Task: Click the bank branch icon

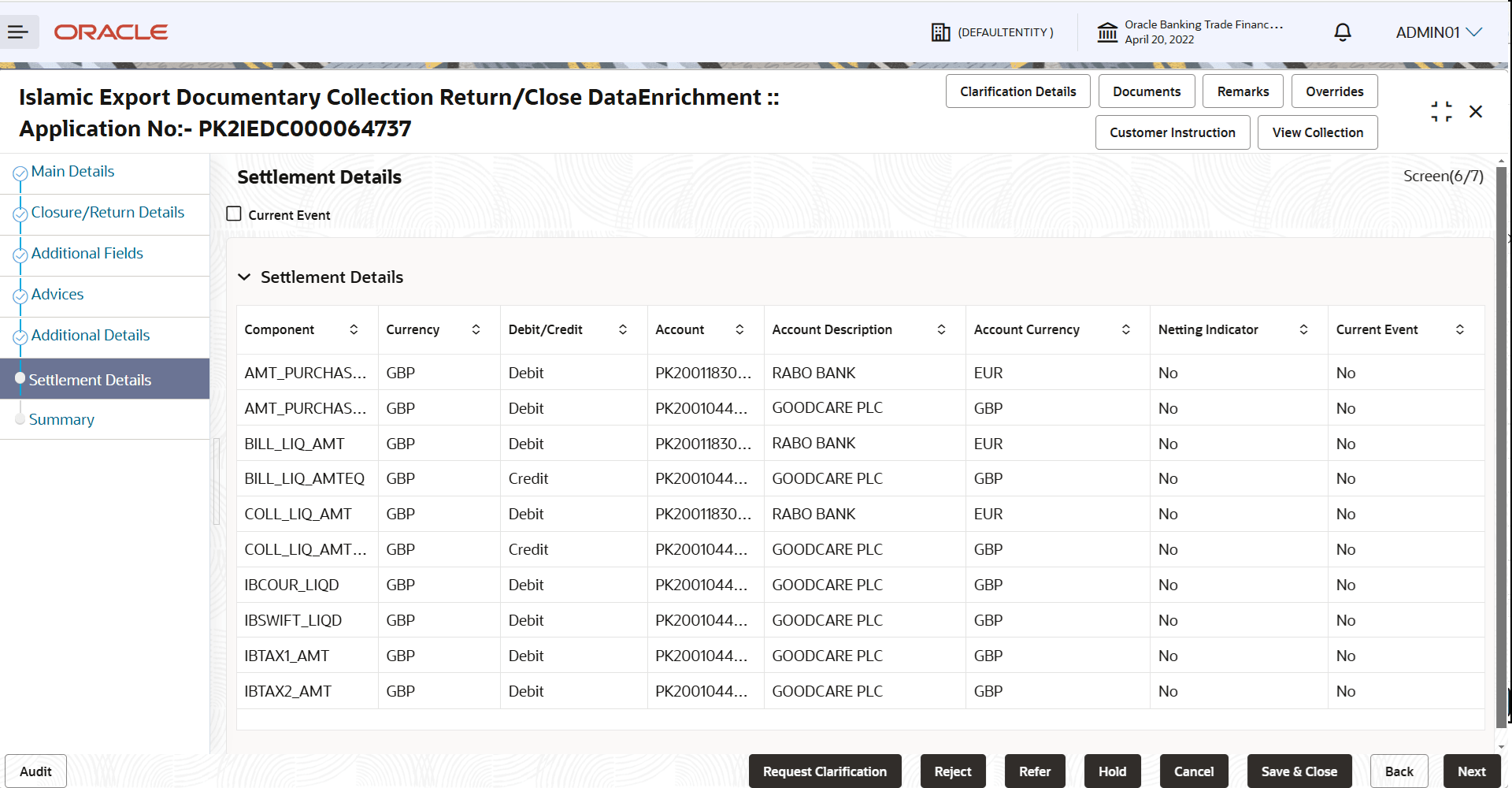Action: [x=1107, y=32]
